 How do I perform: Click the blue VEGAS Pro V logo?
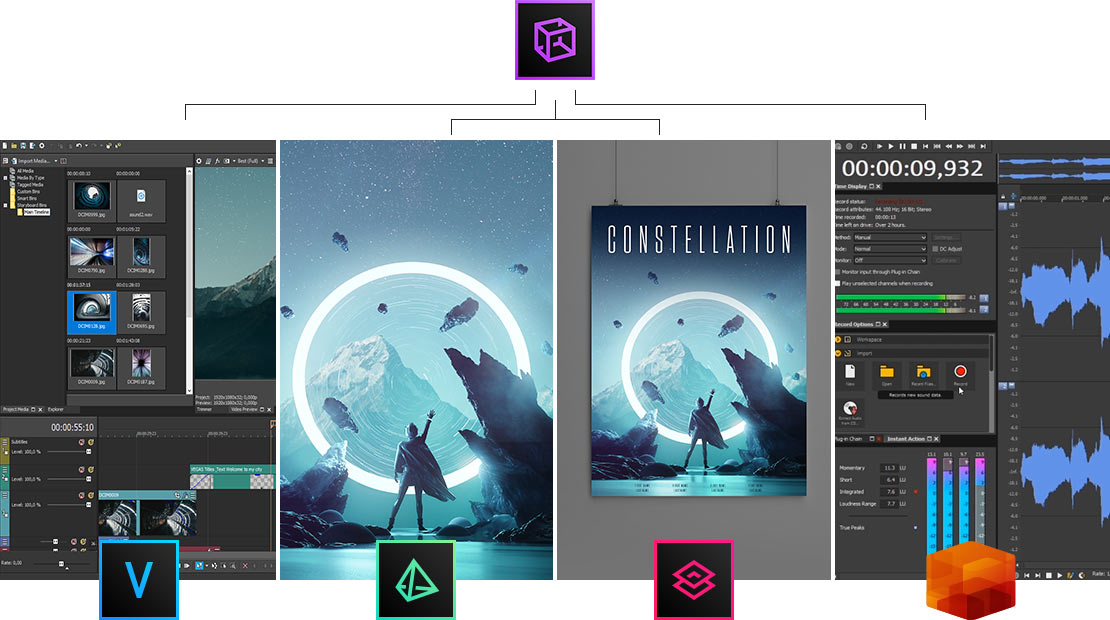click(139, 580)
